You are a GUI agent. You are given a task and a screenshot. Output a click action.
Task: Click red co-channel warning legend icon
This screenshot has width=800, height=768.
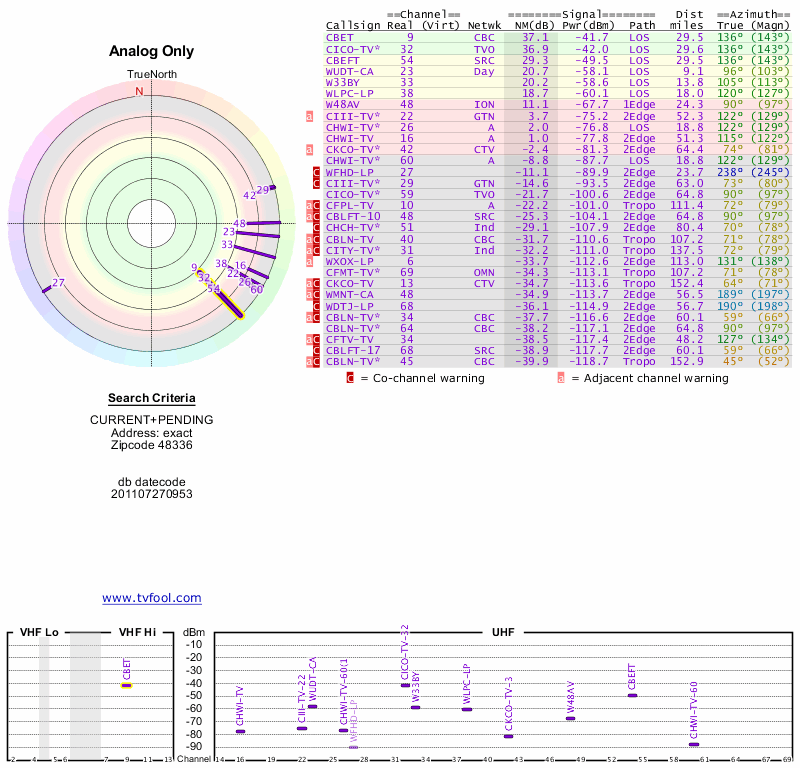pyautogui.click(x=350, y=378)
